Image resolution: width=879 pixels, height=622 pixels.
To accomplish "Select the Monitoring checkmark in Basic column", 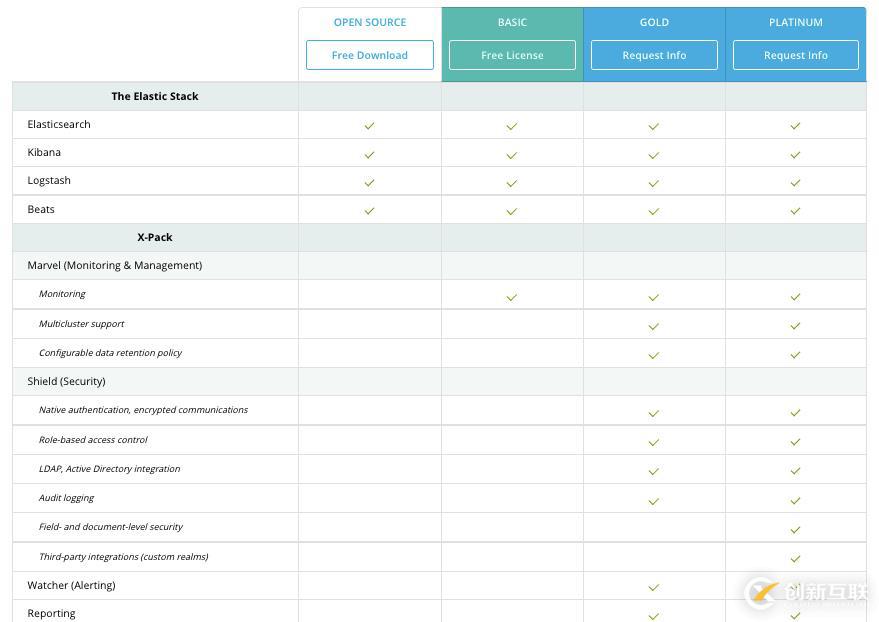I will (x=511, y=296).
